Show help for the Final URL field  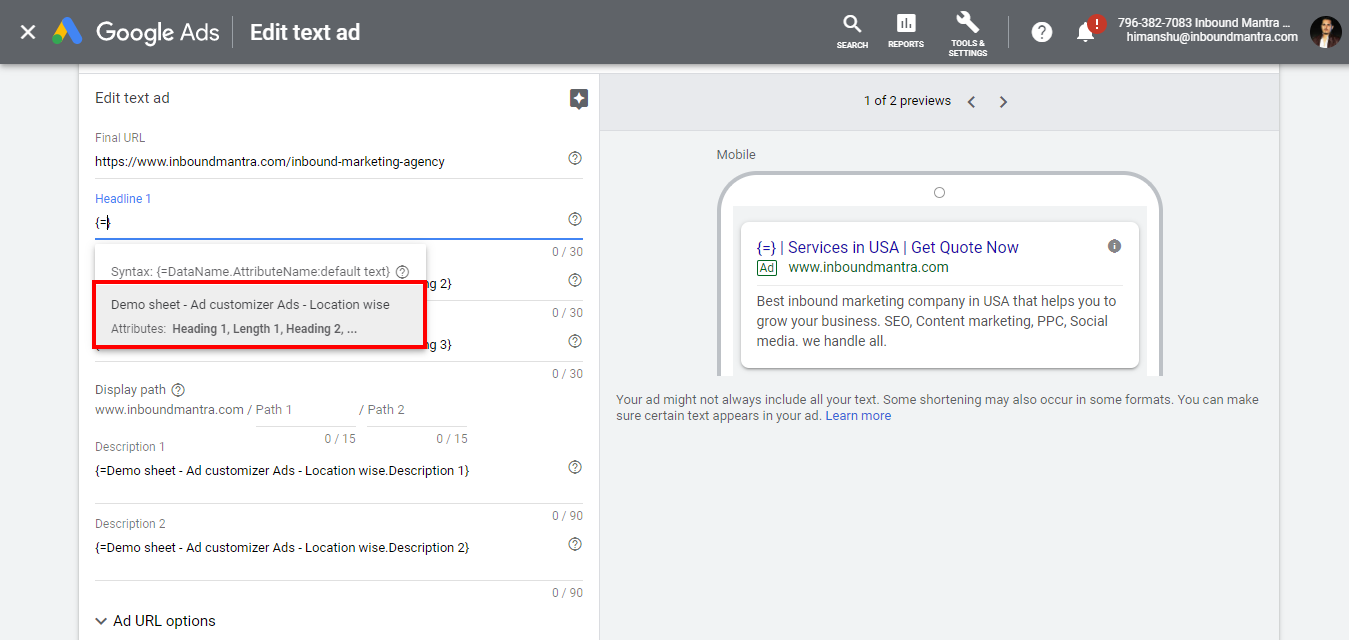point(575,158)
